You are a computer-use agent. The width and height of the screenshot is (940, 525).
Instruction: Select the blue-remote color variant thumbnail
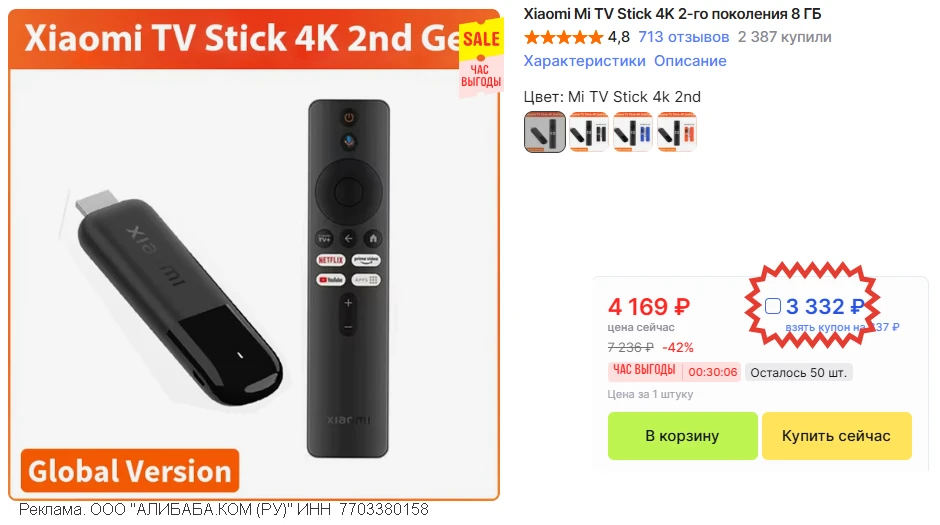tap(633, 132)
